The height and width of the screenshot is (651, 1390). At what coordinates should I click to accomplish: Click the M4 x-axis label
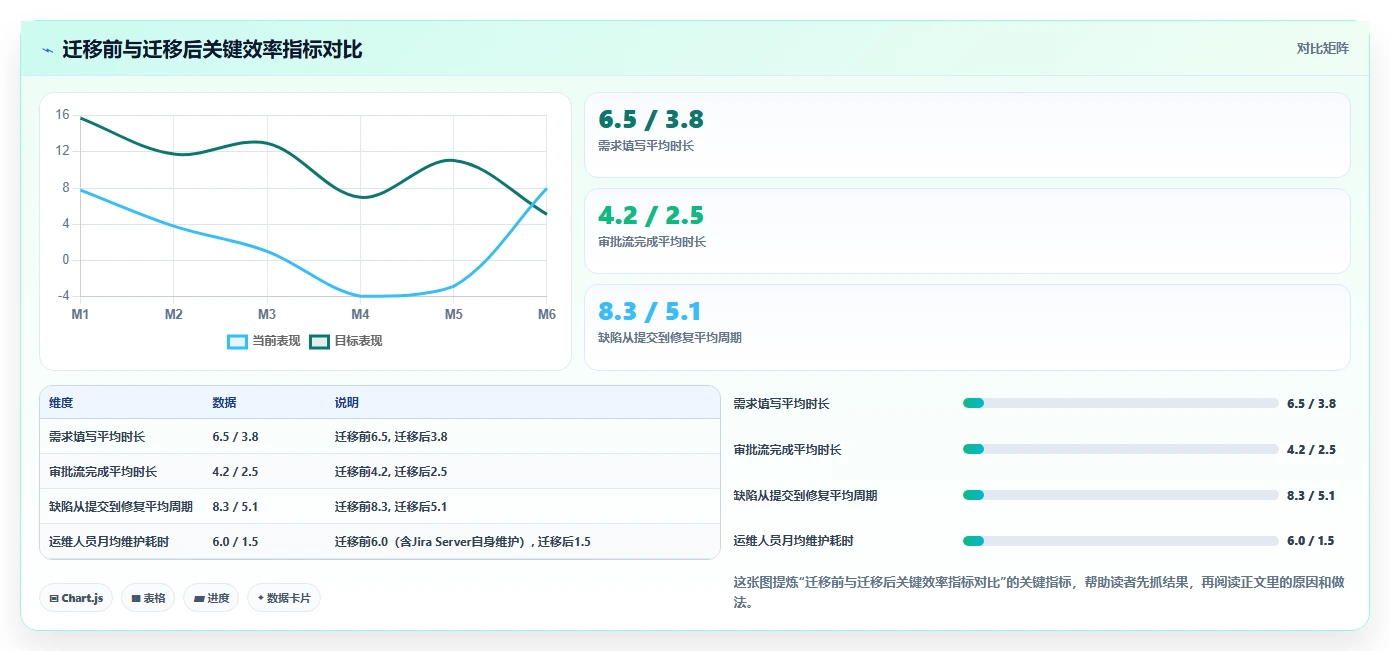tap(360, 314)
